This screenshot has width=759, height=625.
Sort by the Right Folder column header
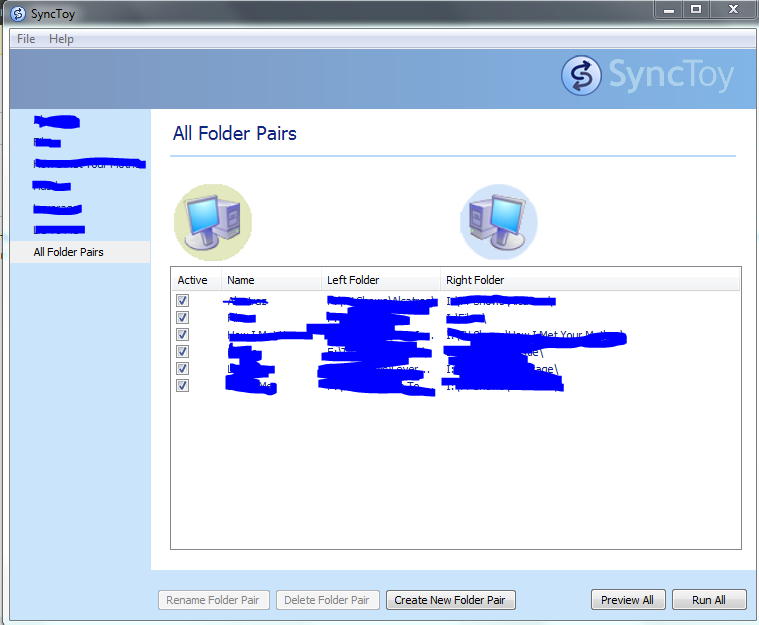590,280
